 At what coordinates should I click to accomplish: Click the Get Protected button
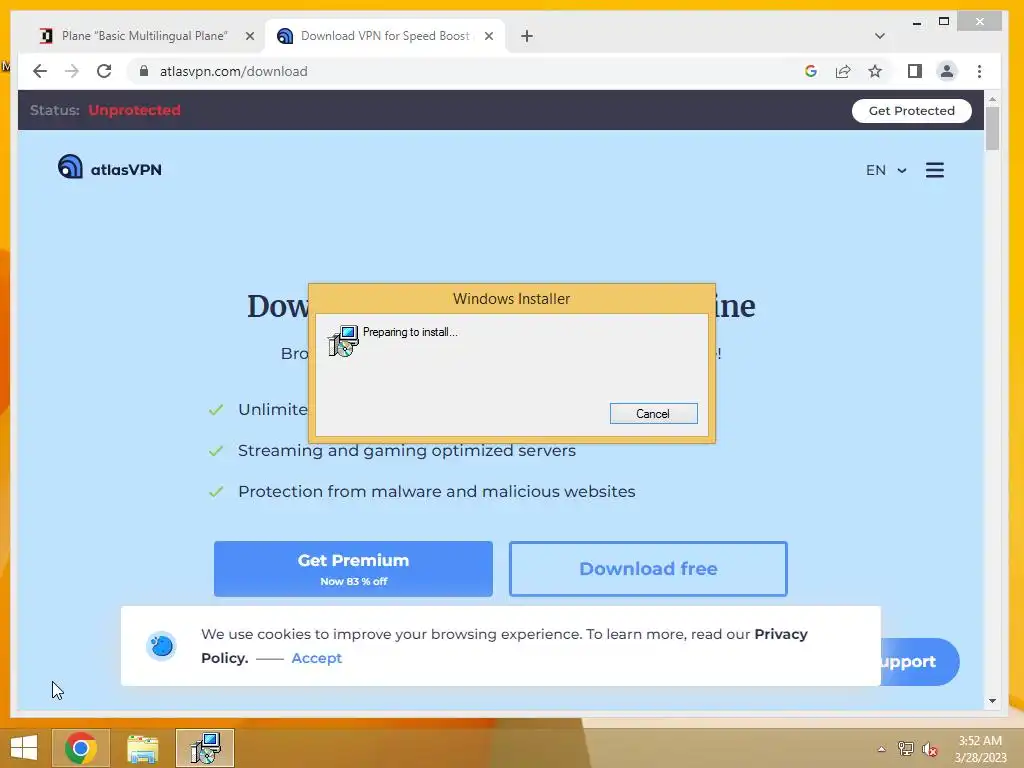click(x=912, y=111)
